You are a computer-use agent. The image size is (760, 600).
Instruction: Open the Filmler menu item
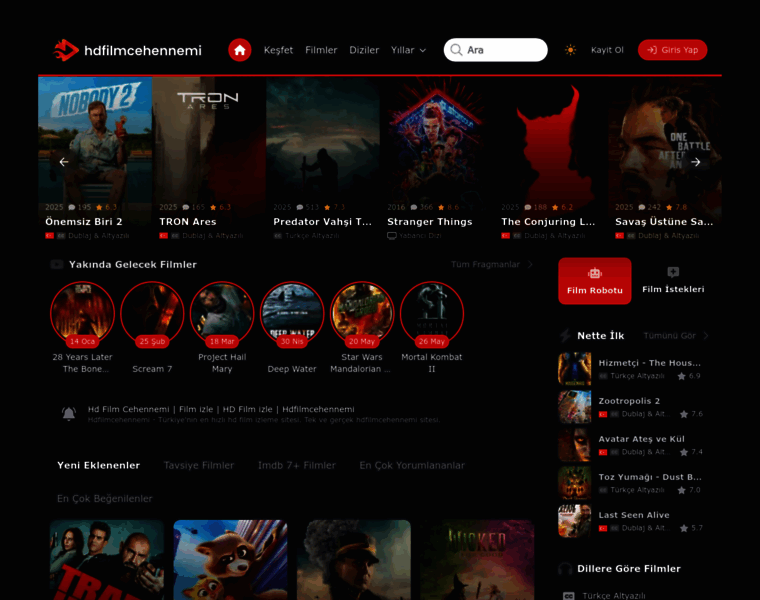tap(321, 50)
